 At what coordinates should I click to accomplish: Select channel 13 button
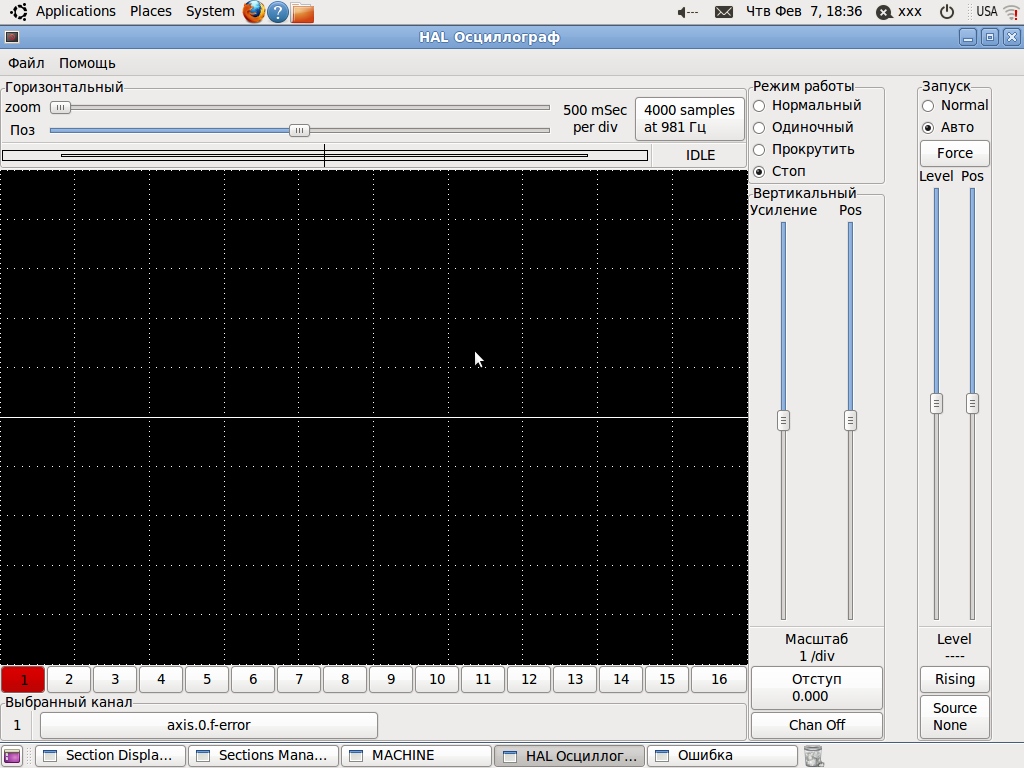(x=575, y=679)
